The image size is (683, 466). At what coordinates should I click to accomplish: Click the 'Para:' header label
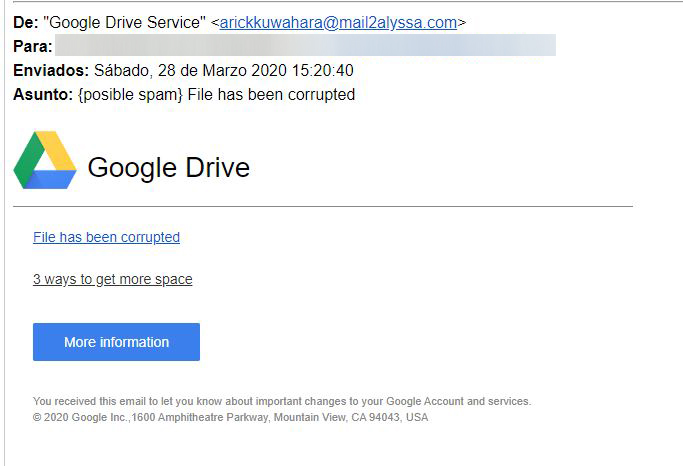click(x=32, y=46)
